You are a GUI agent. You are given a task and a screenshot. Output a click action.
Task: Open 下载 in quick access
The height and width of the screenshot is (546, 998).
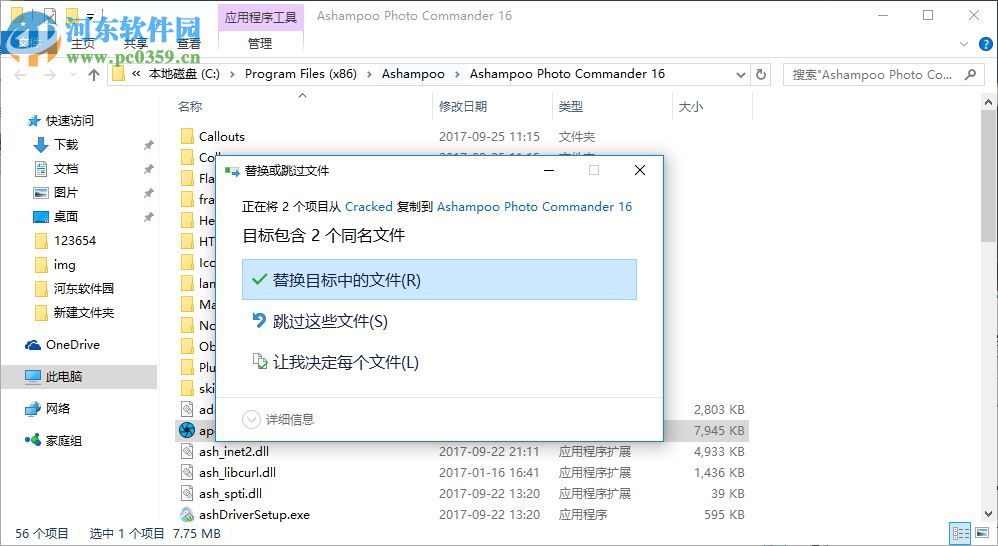[66, 144]
